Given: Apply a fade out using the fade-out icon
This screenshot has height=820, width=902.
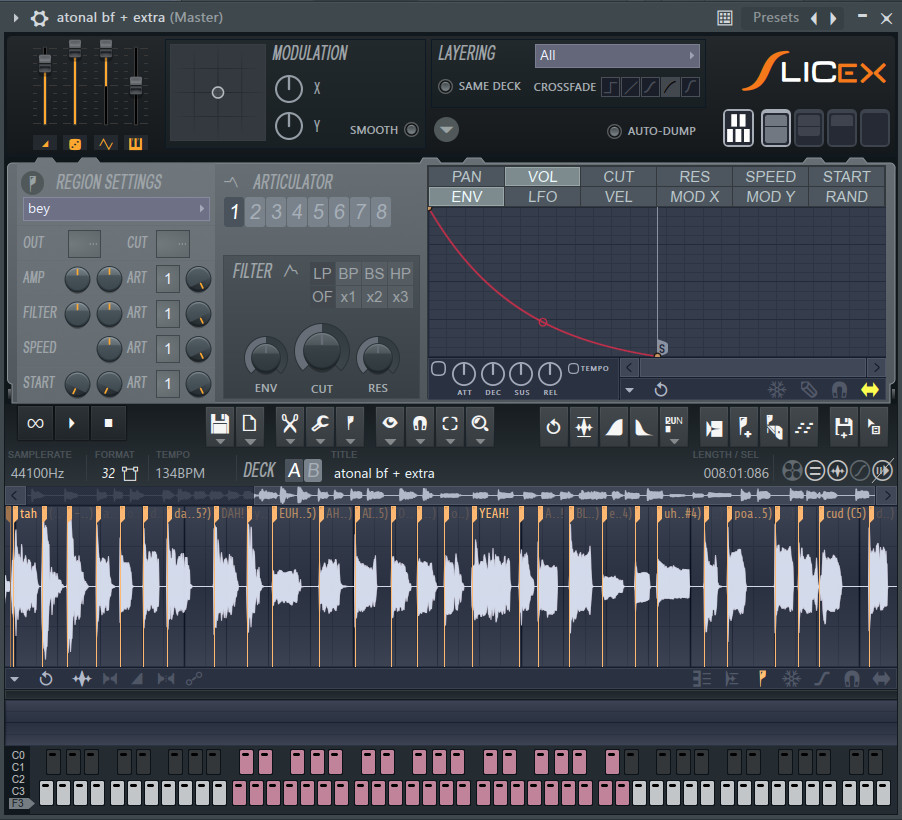Looking at the screenshot, I should pos(643,425).
